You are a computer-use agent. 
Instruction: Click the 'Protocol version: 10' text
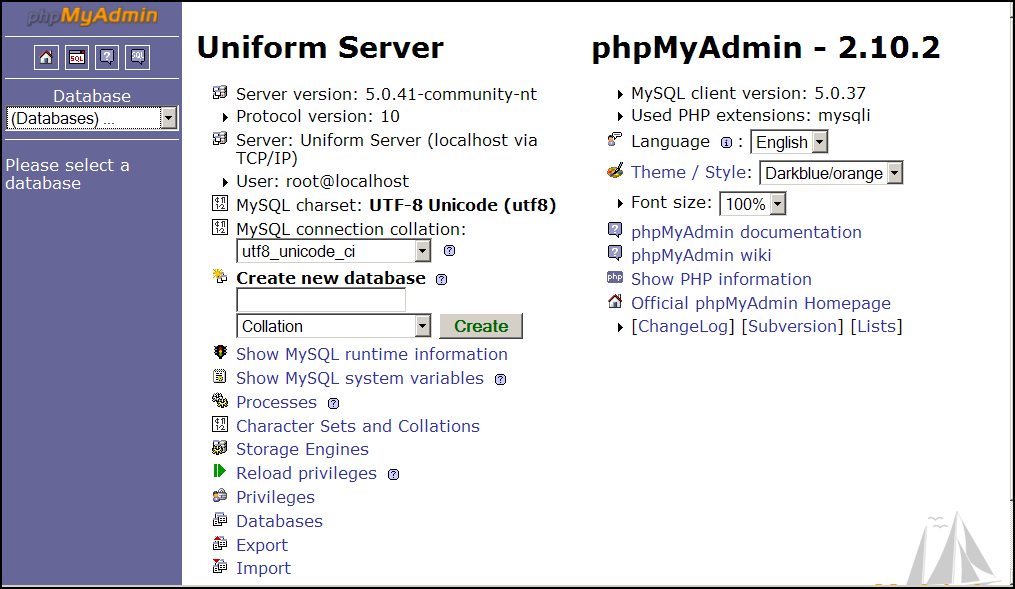point(318,117)
